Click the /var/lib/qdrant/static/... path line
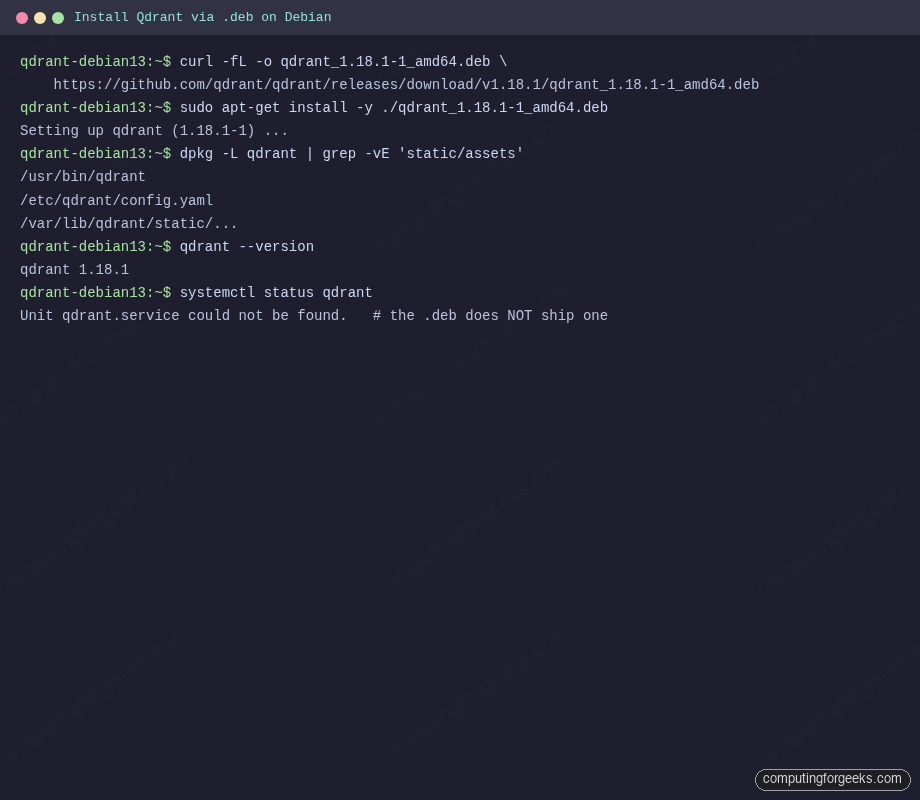The height and width of the screenshot is (800, 920). click(x=128, y=224)
